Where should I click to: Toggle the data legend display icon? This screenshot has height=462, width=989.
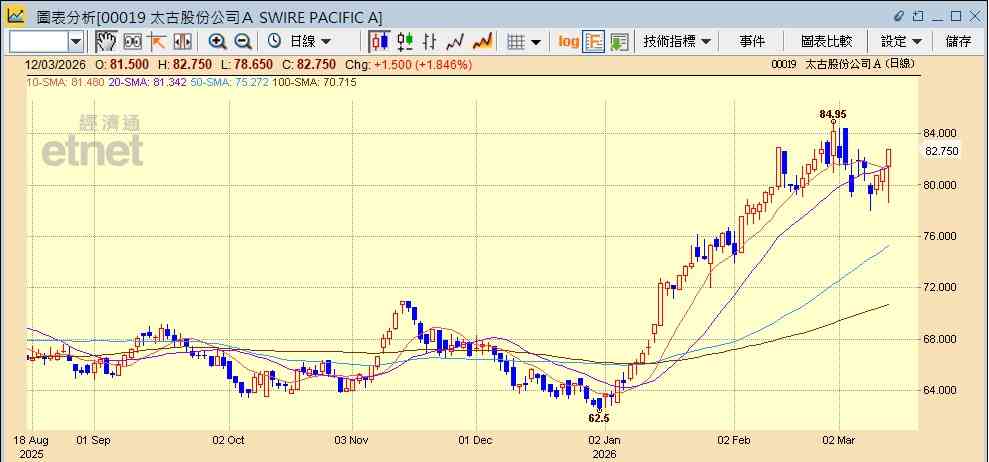(594, 42)
